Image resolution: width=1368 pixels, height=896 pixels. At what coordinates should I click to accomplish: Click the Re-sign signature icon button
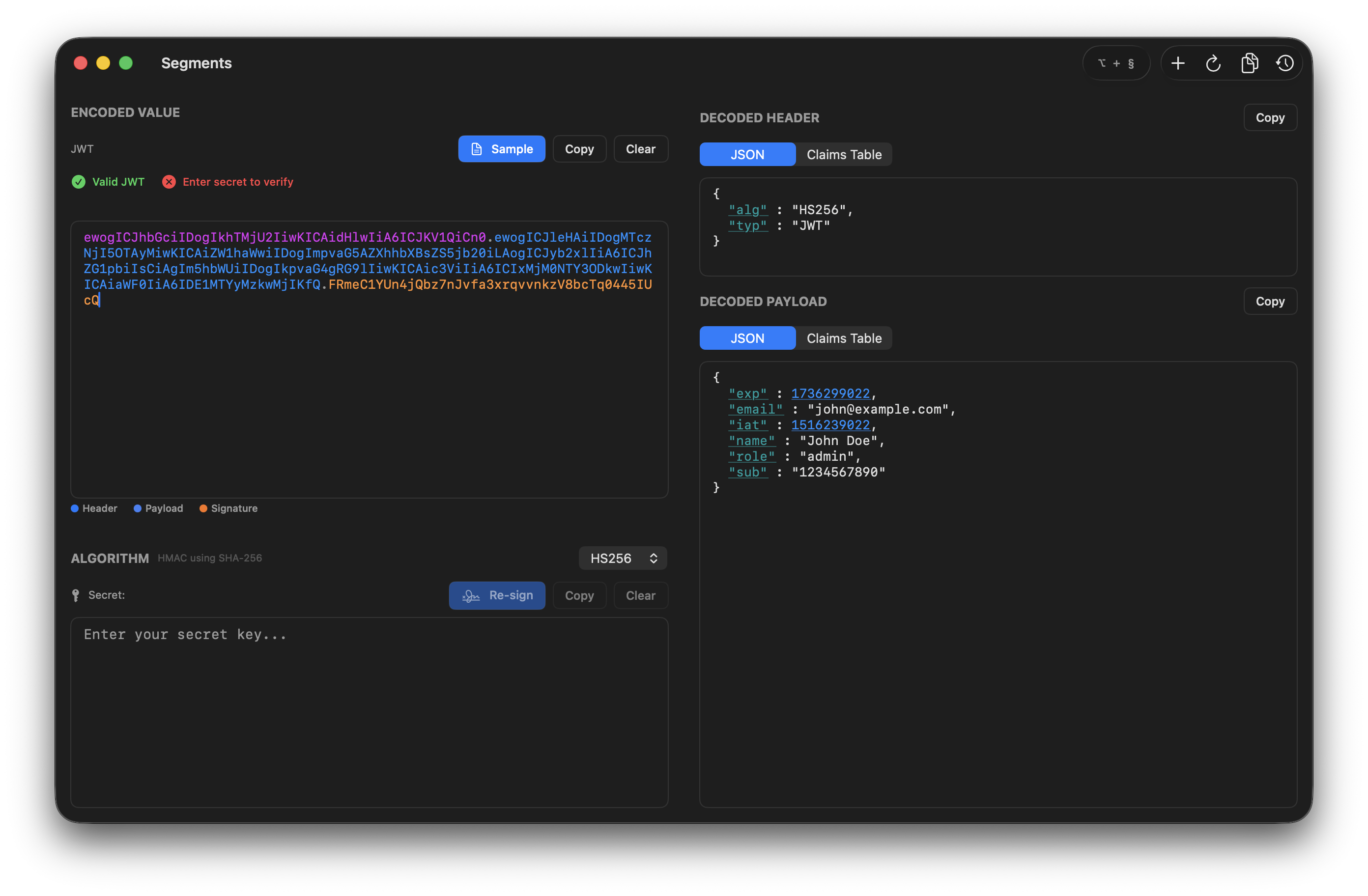(x=470, y=595)
